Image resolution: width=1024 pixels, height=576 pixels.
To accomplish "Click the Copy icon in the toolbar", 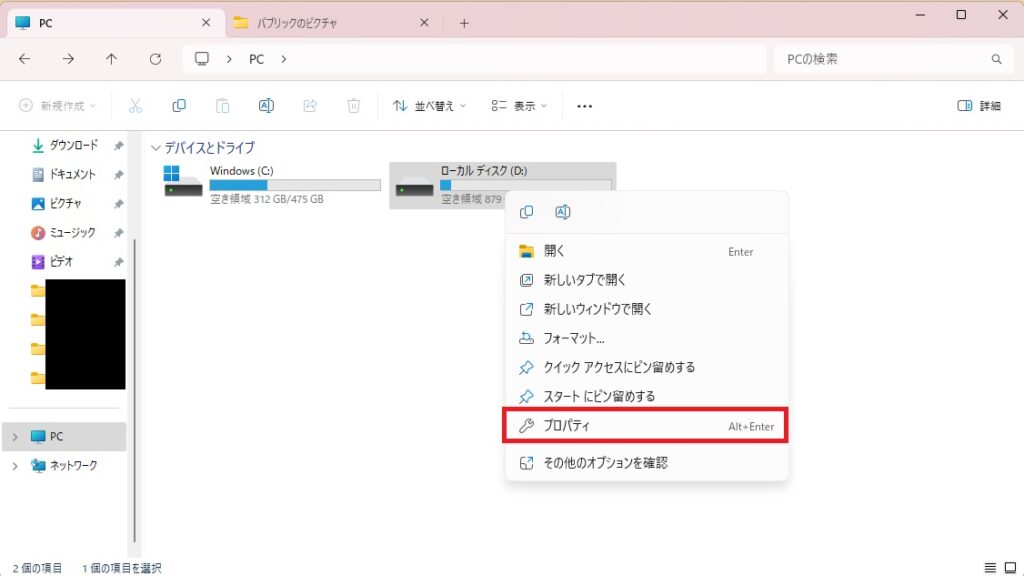I will click(x=180, y=105).
